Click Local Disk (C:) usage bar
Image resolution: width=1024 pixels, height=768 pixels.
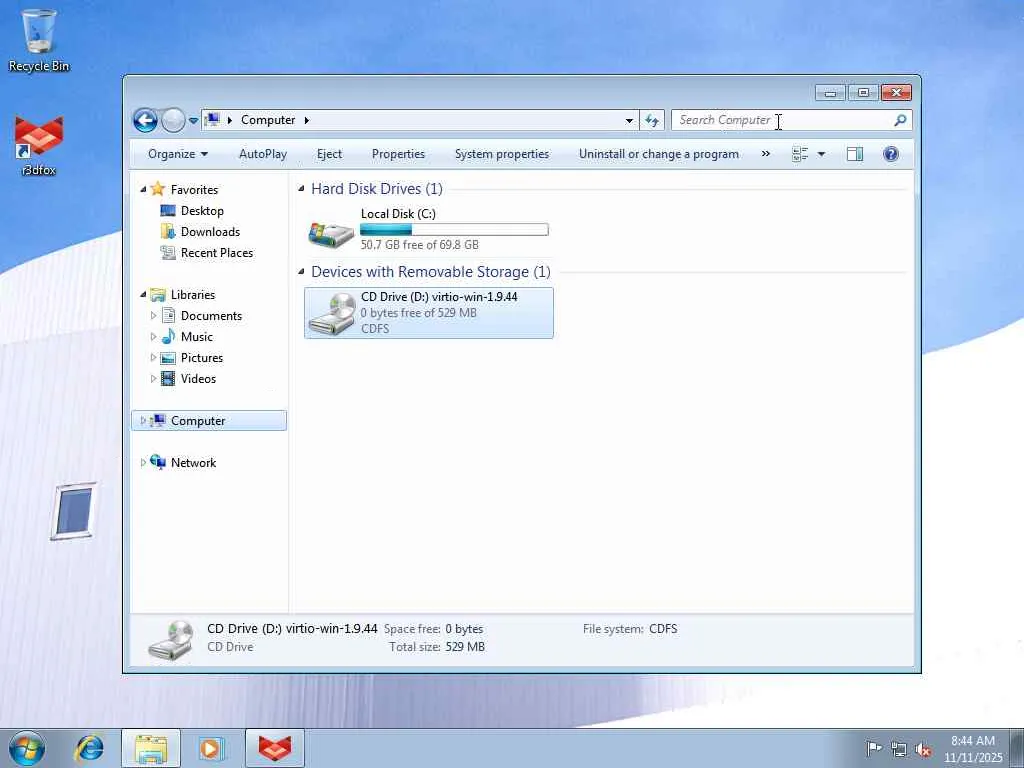(x=454, y=229)
